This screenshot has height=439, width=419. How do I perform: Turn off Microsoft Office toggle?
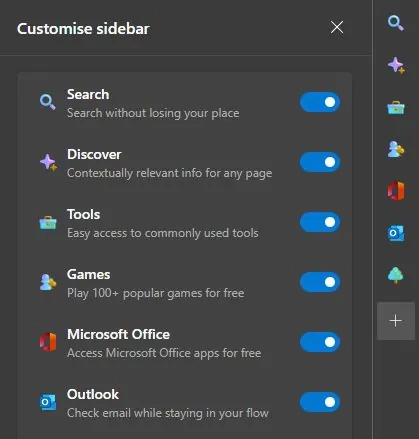click(320, 342)
